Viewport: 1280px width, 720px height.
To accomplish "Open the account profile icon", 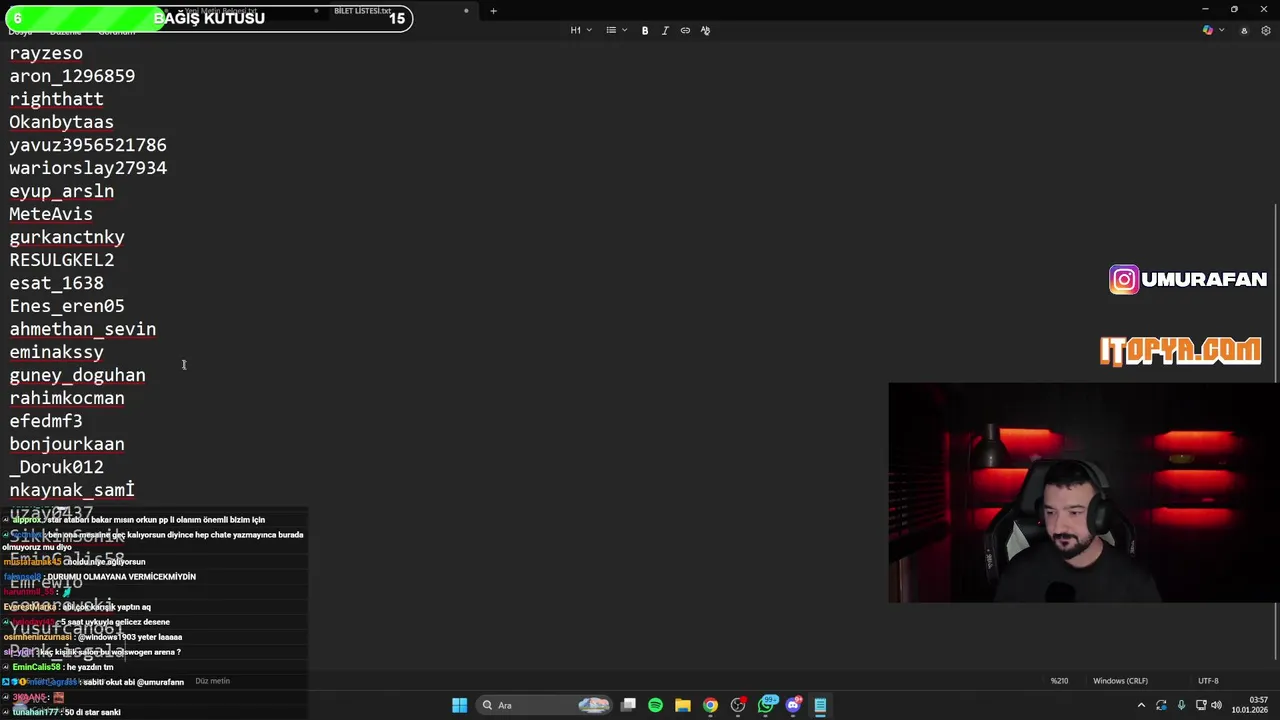I will pos(1244,30).
